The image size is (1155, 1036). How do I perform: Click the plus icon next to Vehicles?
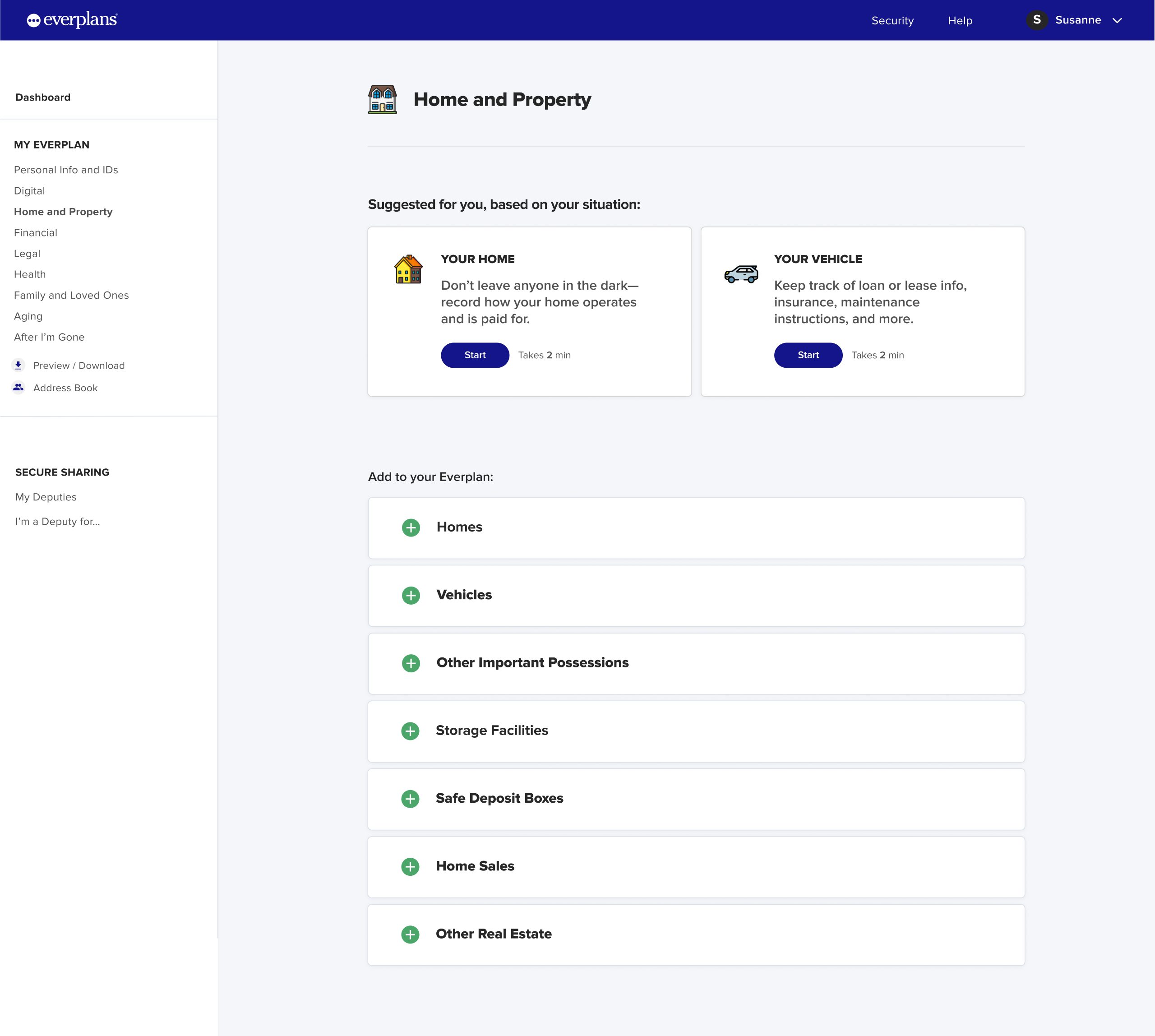(411, 596)
